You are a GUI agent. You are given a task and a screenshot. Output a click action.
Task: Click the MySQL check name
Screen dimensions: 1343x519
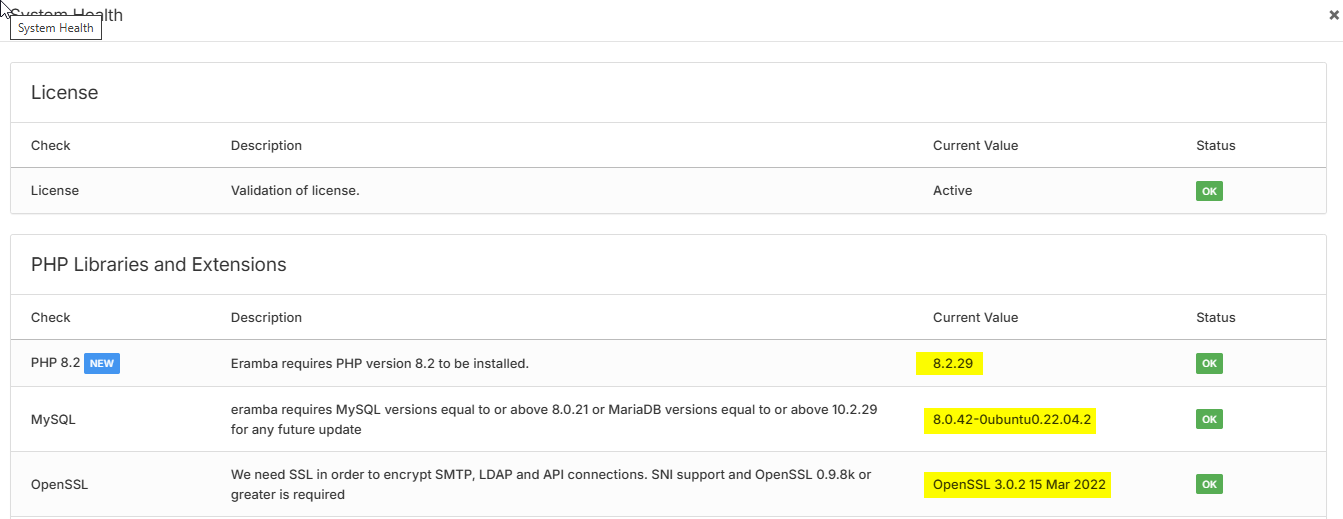pos(53,420)
